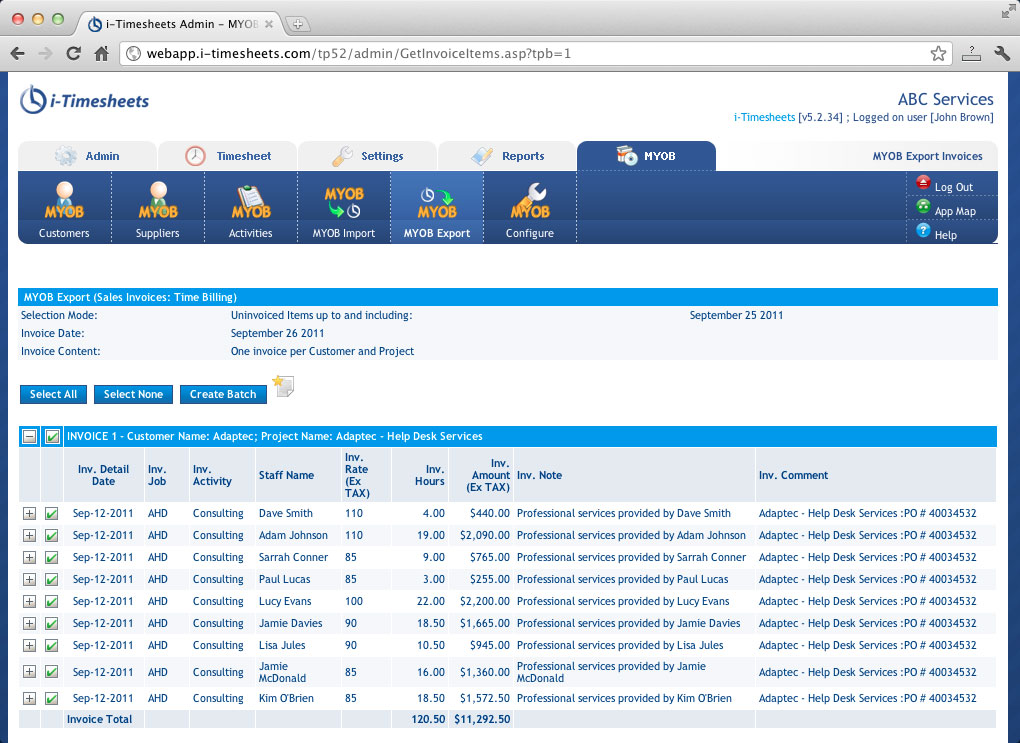This screenshot has width=1020, height=743.
Task: Click the Select All button
Action: 53,394
